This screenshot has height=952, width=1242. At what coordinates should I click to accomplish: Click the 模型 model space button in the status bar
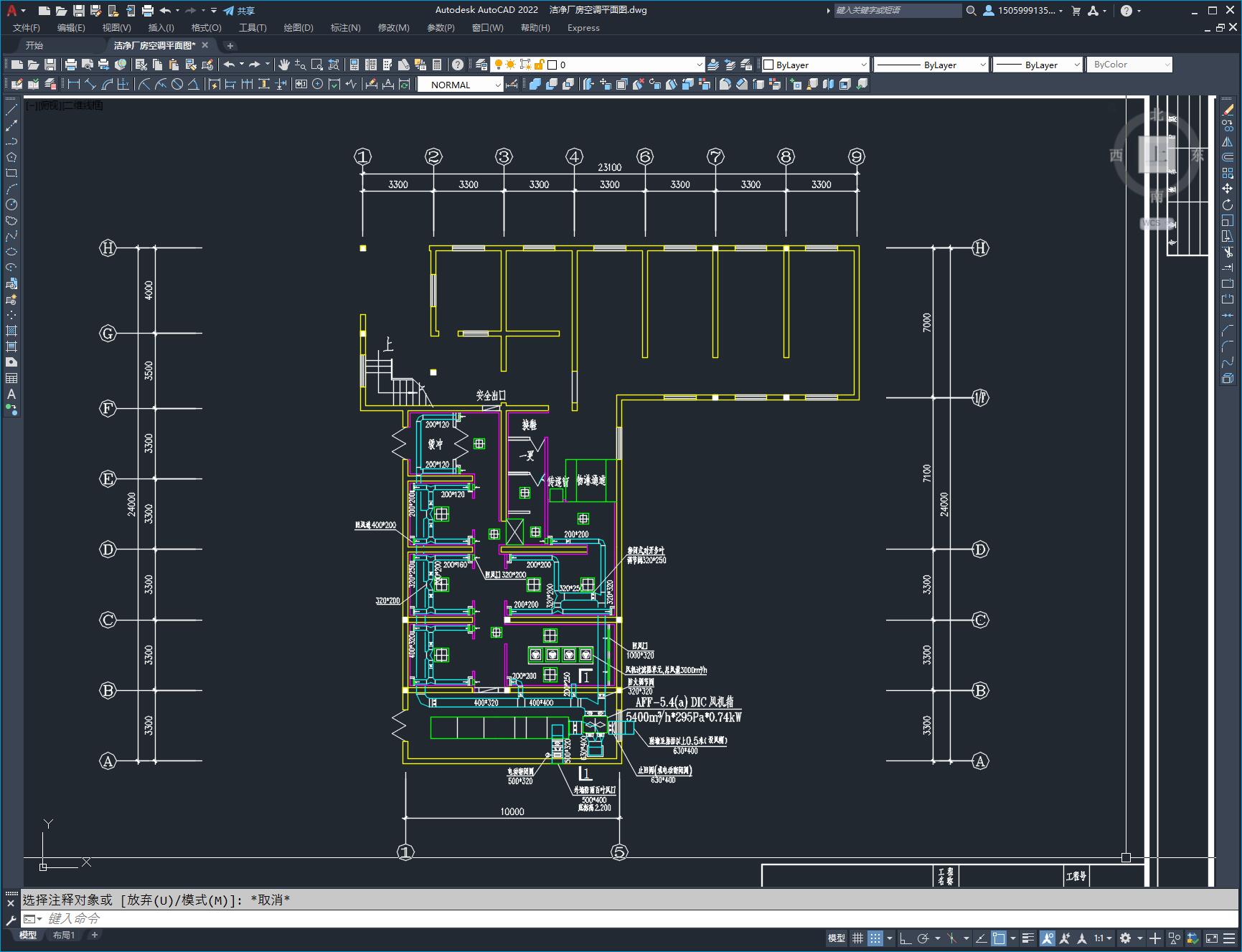837,938
